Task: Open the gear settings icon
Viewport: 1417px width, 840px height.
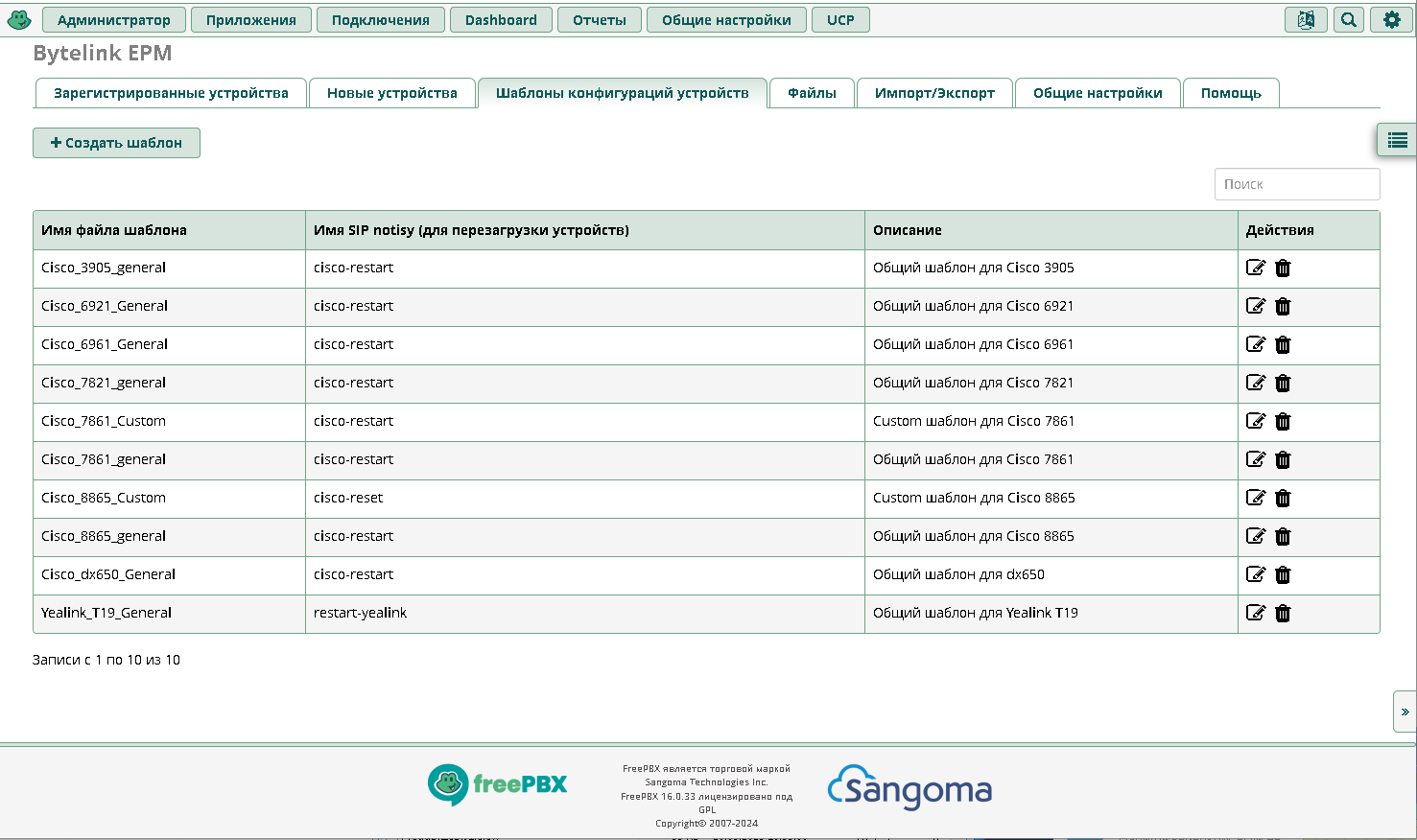Action: click(1391, 20)
